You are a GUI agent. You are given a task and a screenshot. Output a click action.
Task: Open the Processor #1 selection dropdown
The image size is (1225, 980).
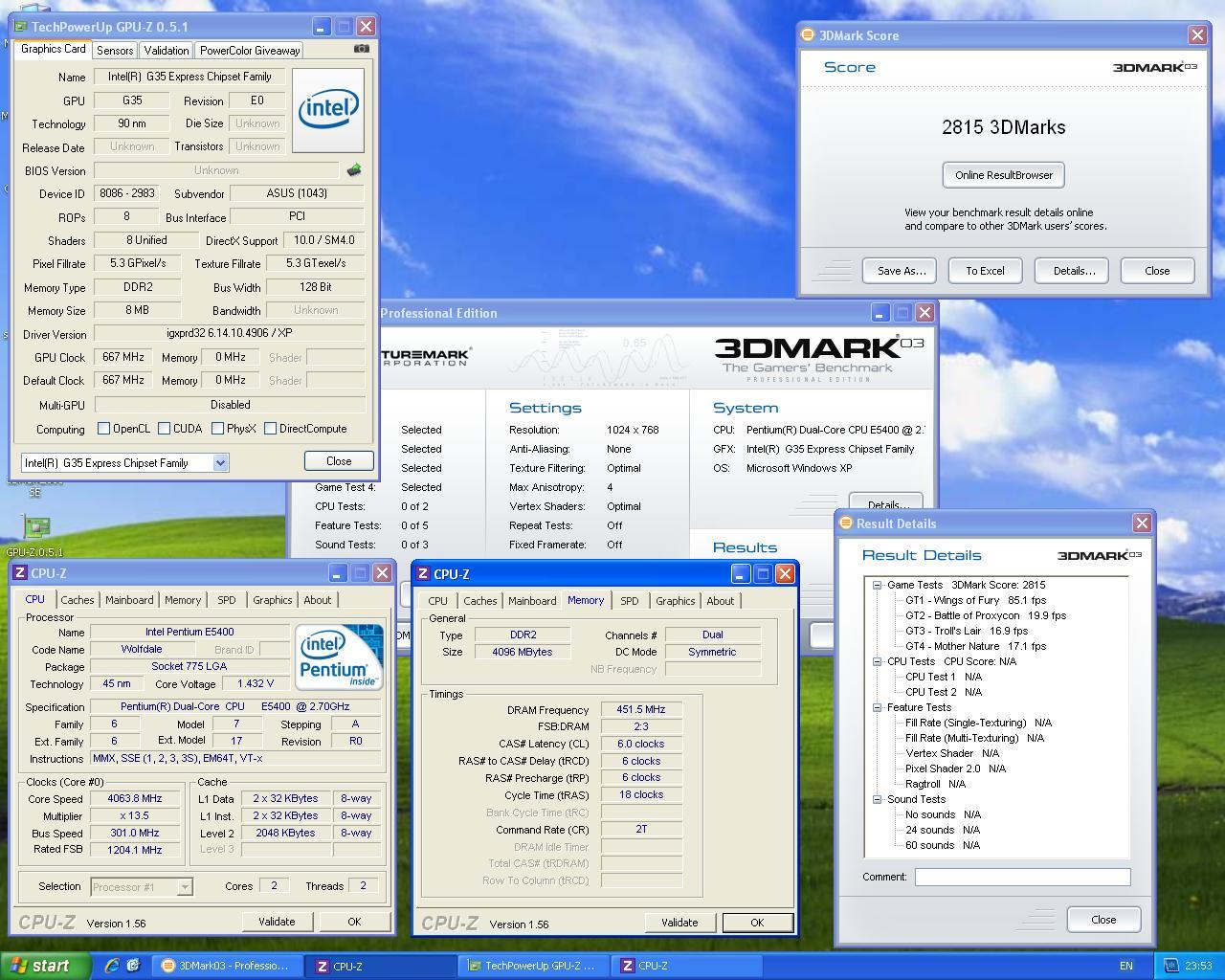[x=185, y=887]
